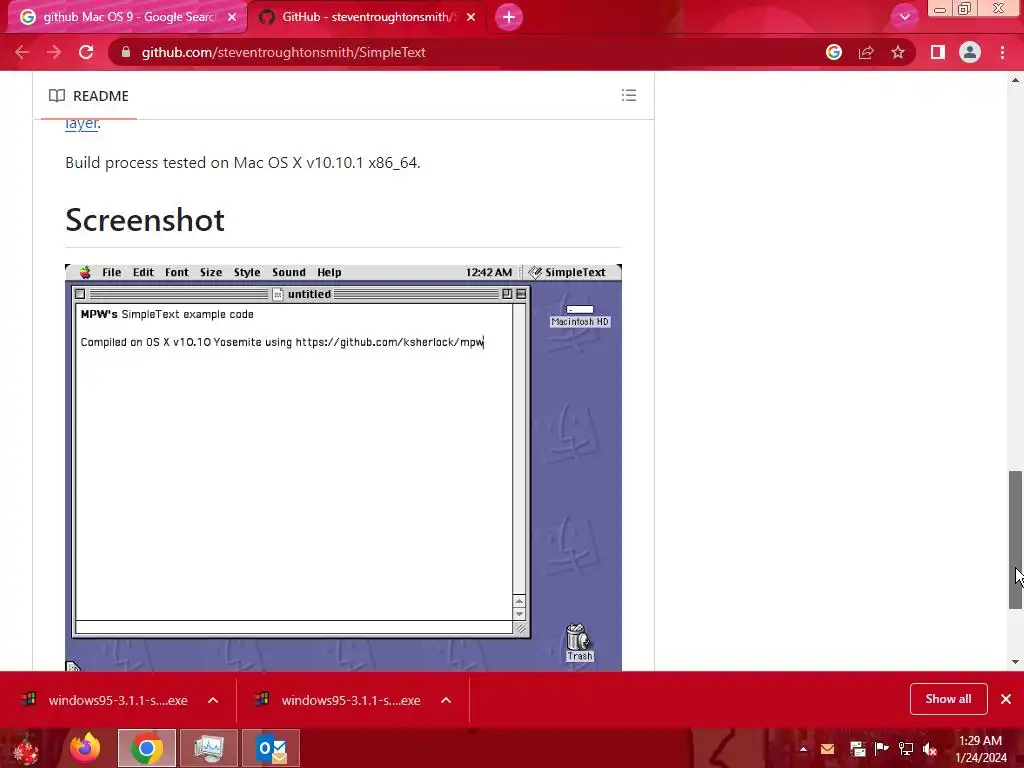
Task: Open the Action Center flag icon
Action: pyautogui.click(x=881, y=749)
